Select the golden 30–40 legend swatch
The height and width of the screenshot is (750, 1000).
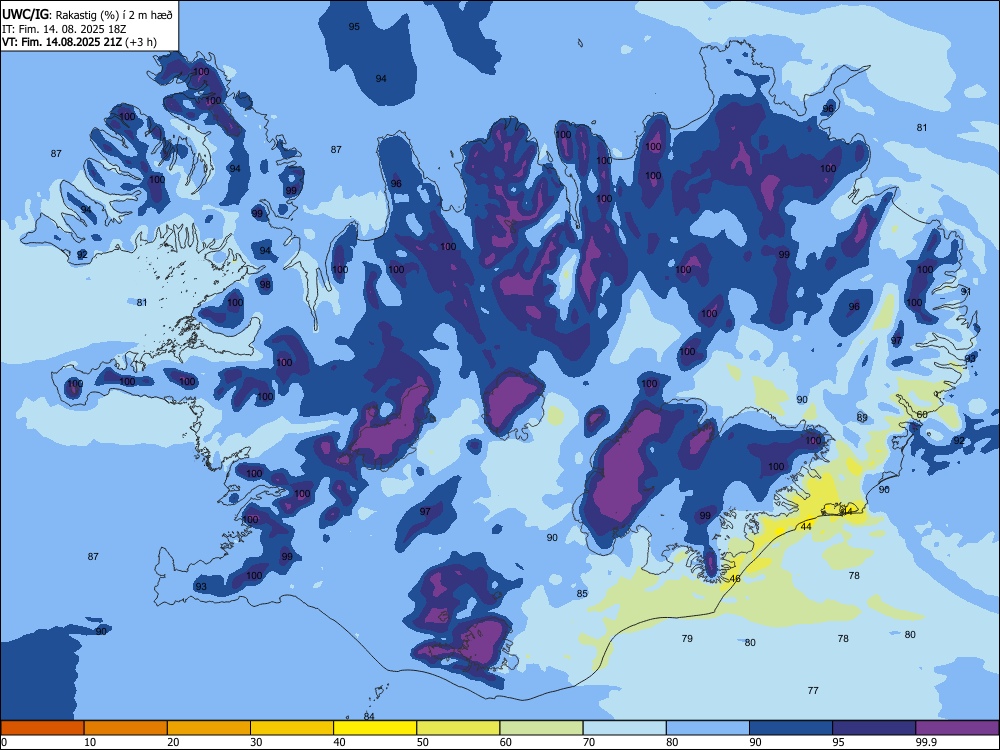tap(292, 728)
